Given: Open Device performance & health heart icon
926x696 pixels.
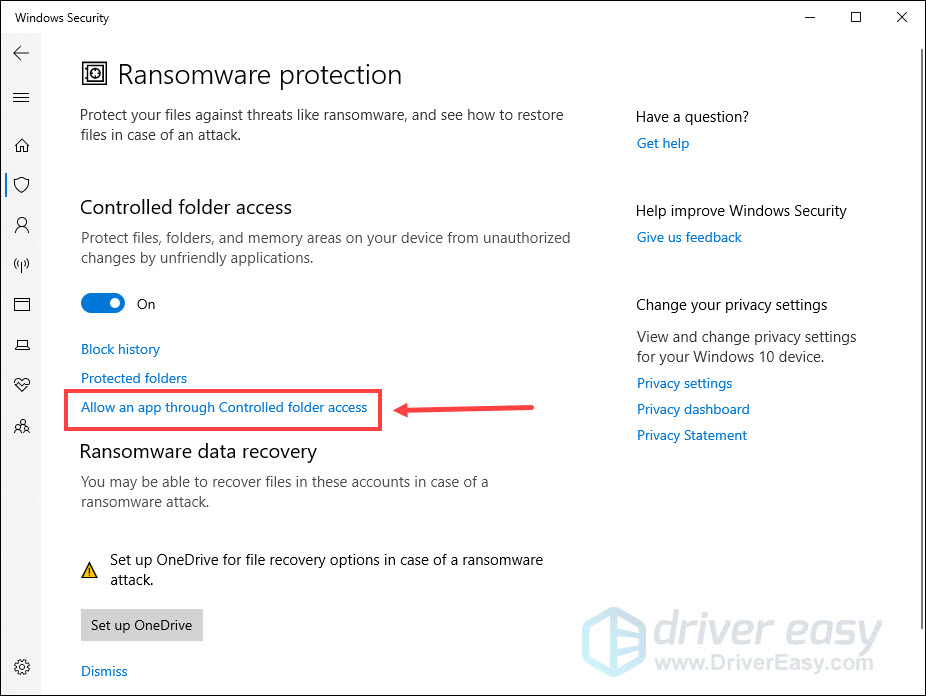Looking at the screenshot, I should [x=22, y=385].
